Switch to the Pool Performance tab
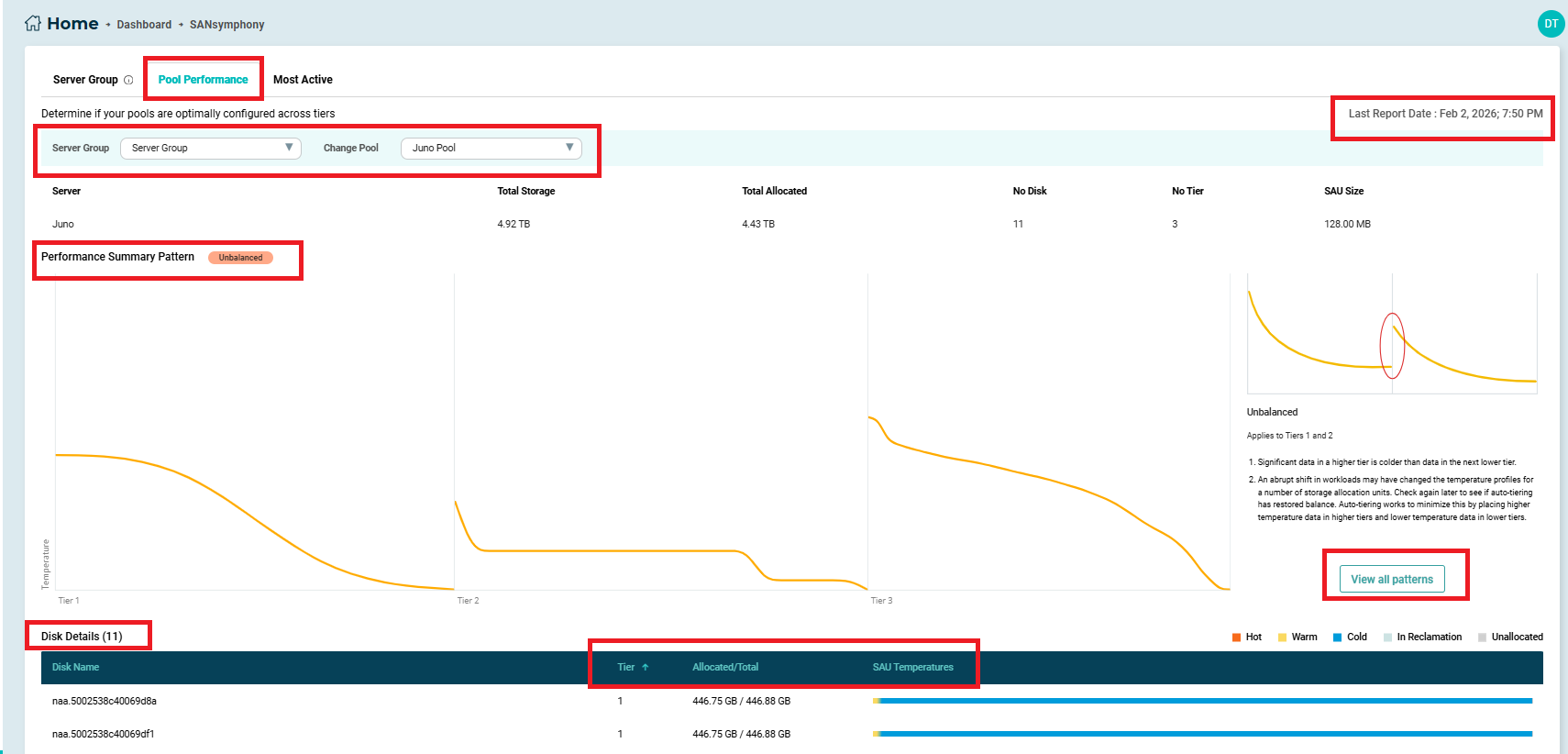The image size is (1568, 754). tap(203, 80)
